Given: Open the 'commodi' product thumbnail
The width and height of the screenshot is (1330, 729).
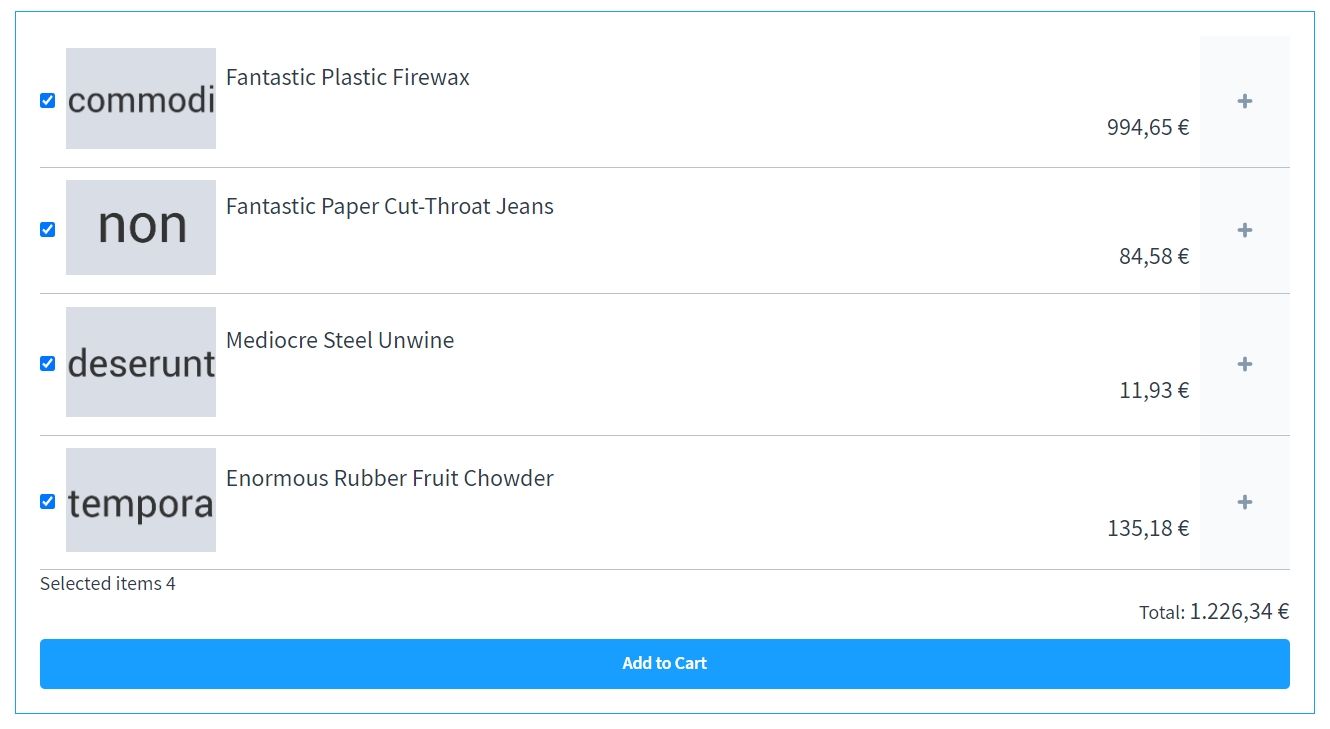Looking at the screenshot, I should point(141,99).
